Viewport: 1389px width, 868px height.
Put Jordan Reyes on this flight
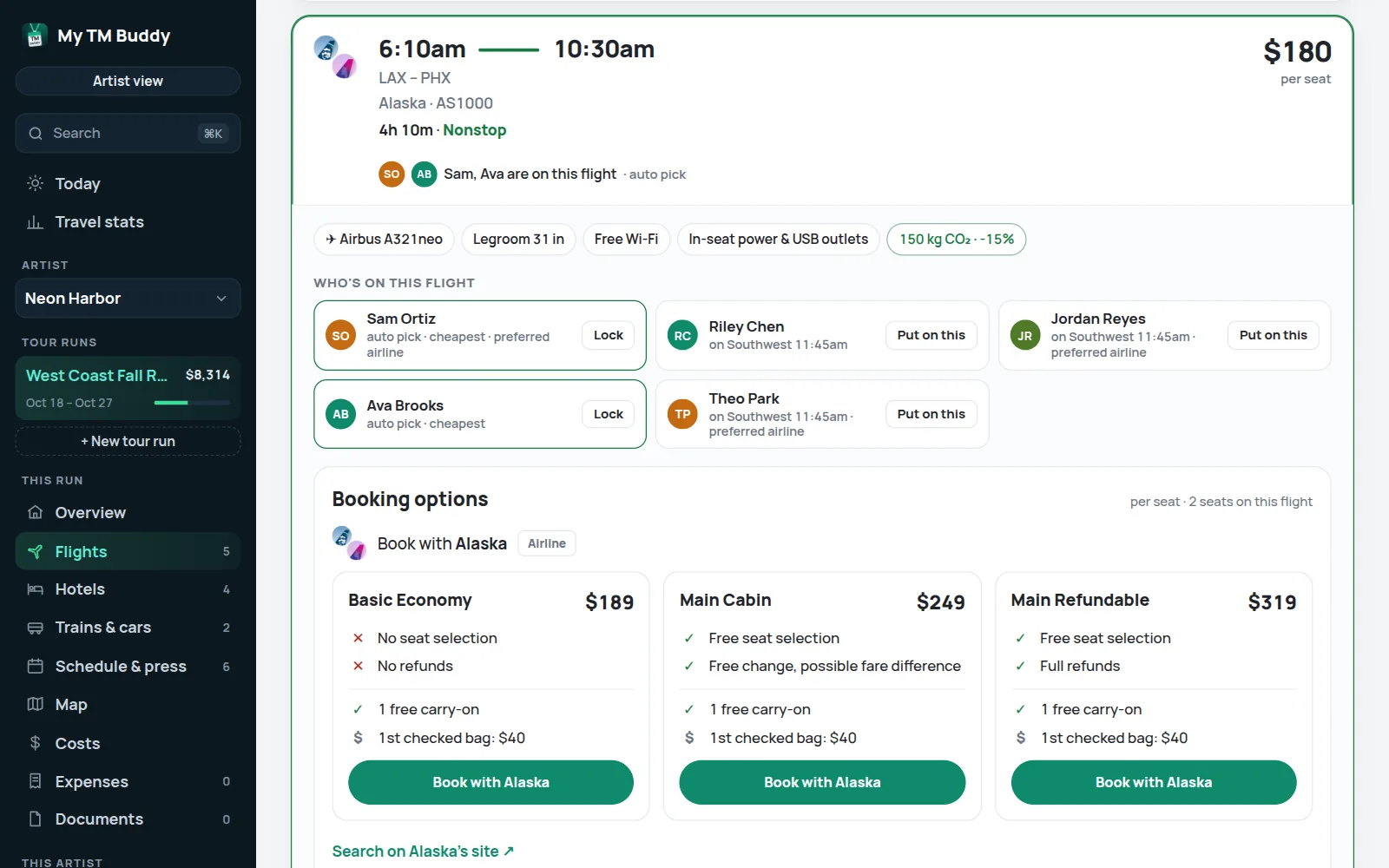1273,335
